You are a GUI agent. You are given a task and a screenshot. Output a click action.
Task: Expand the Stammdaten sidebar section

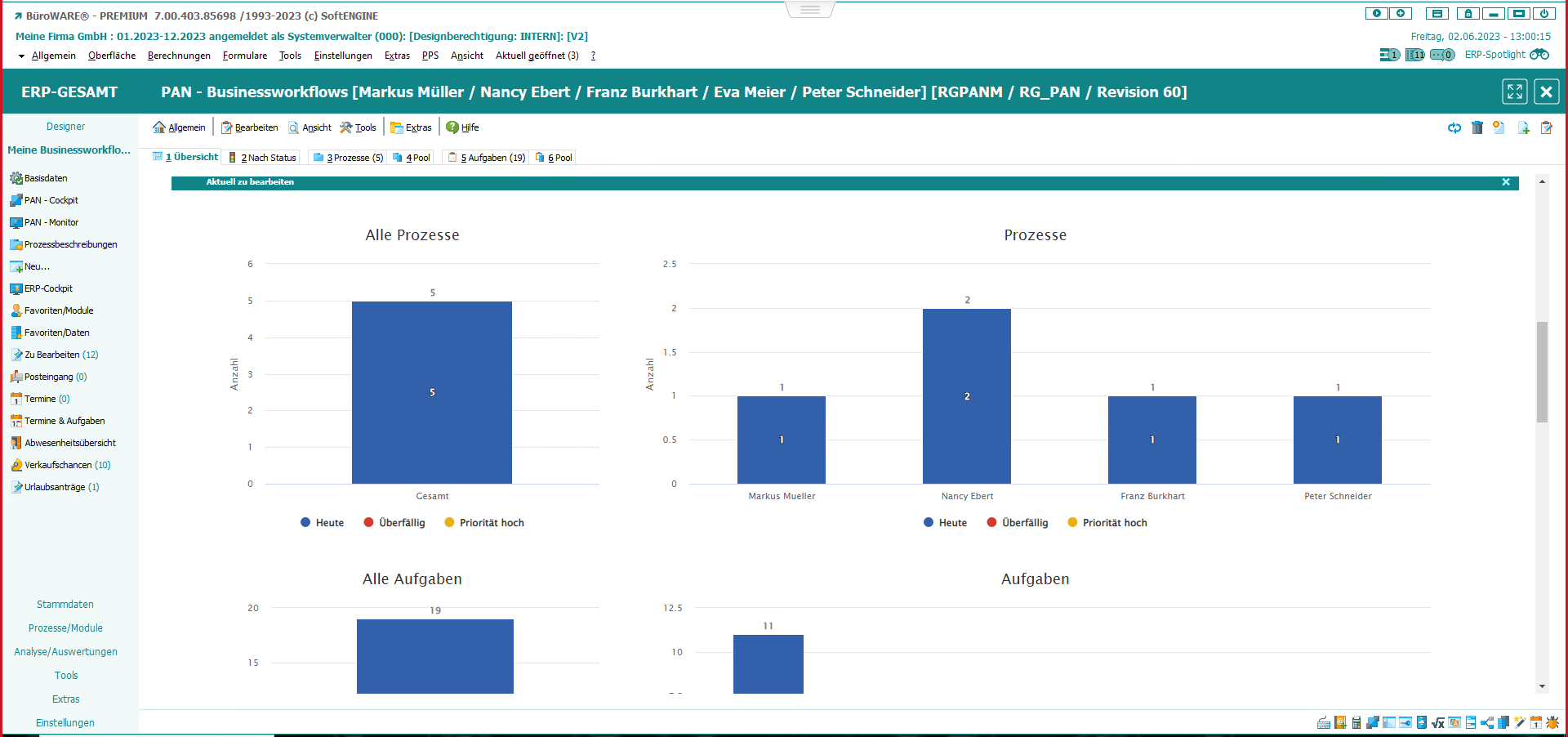65,605
